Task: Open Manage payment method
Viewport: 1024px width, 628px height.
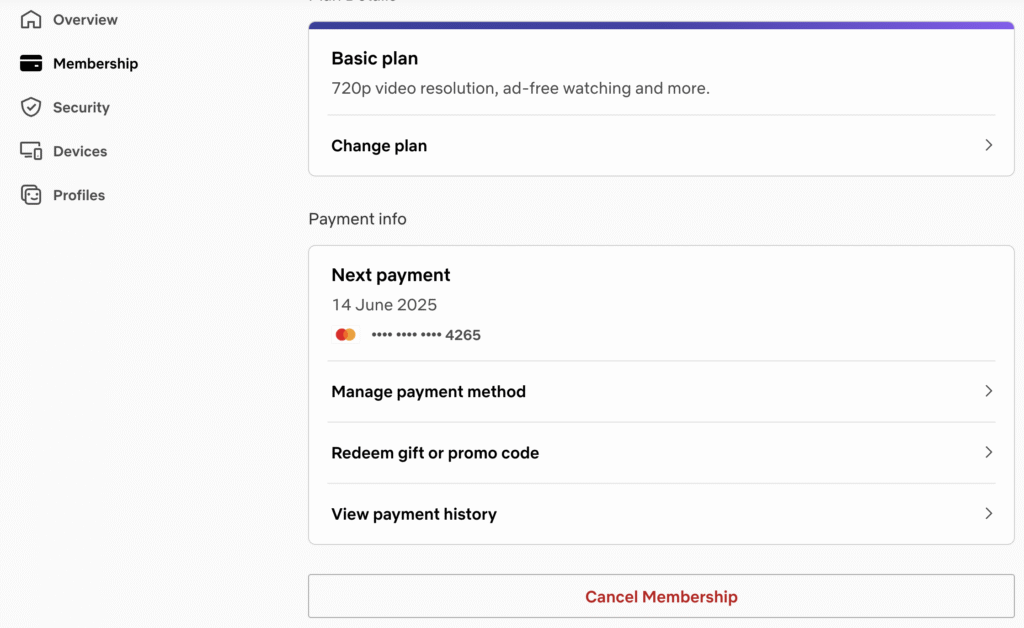Action: [x=661, y=391]
